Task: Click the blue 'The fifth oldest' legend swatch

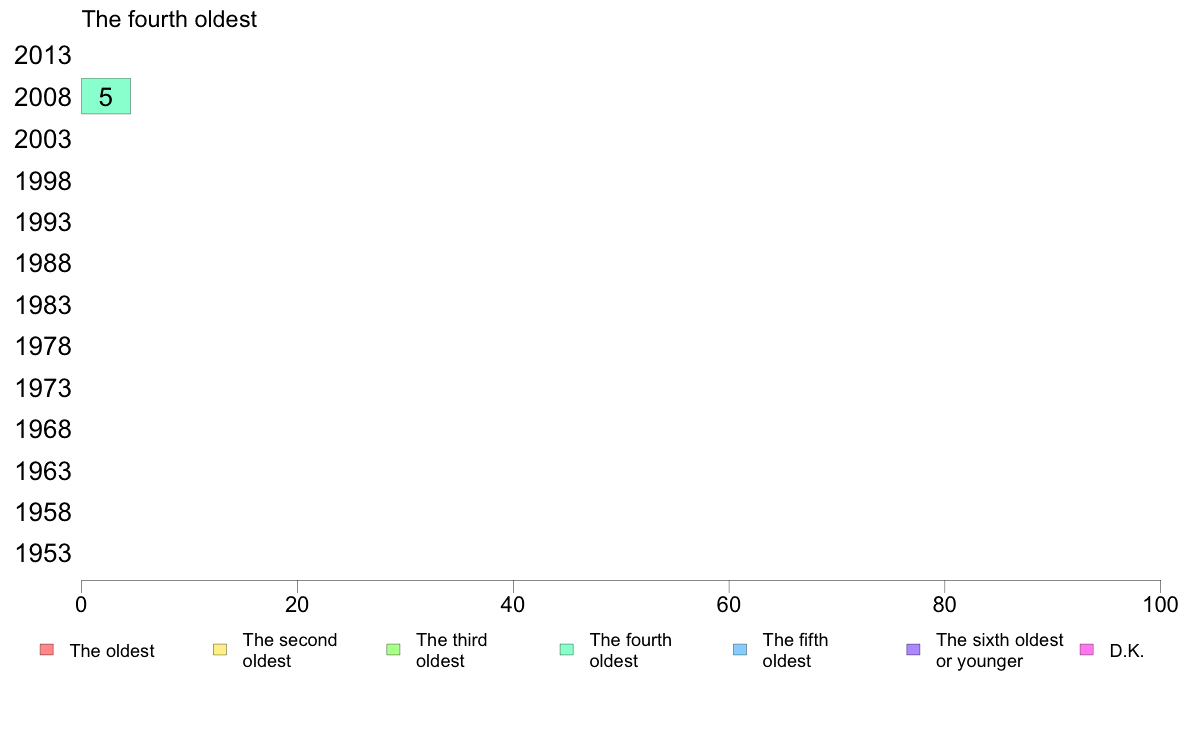Action: tap(740, 650)
